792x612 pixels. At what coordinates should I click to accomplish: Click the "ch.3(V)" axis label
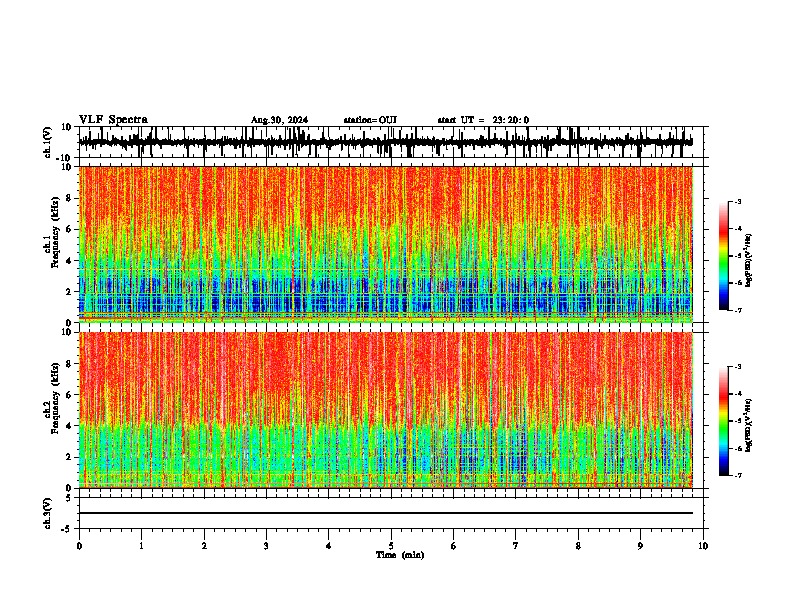pyautogui.click(x=48, y=513)
